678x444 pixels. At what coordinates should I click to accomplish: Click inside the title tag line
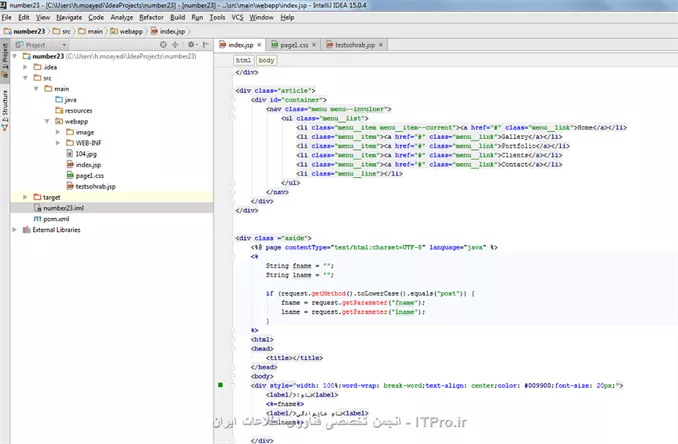click(x=294, y=358)
